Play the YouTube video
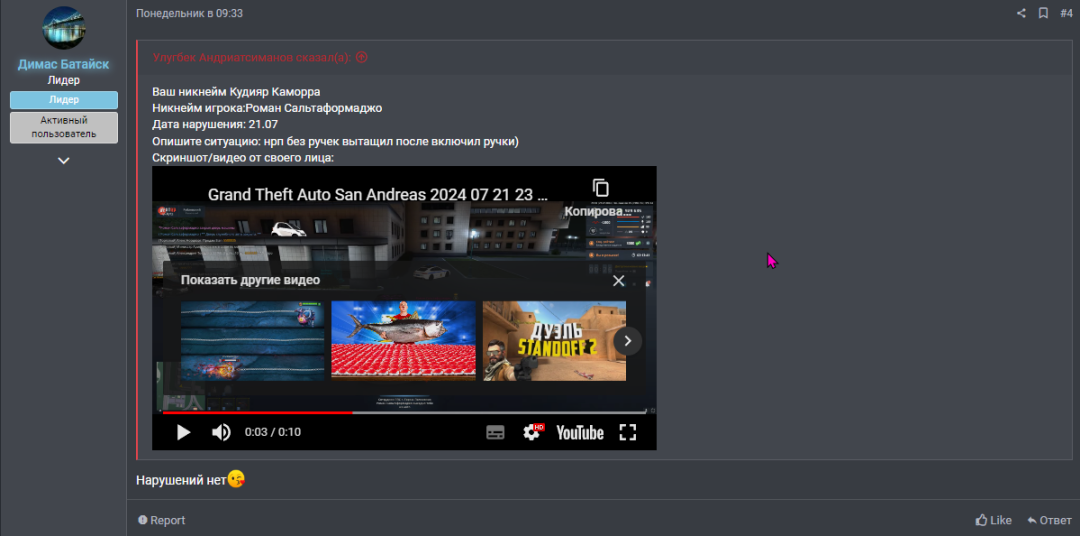The image size is (1080, 536). coord(183,432)
